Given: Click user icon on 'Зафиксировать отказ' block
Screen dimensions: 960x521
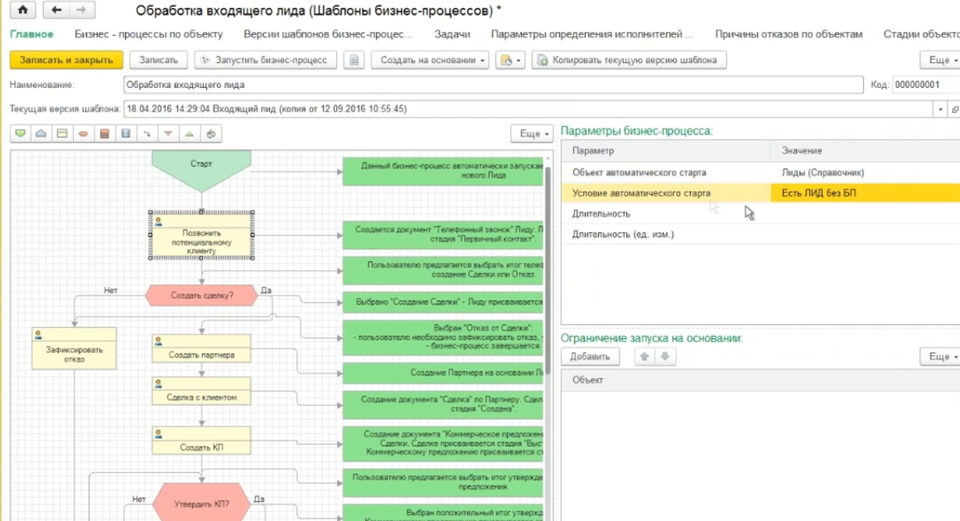Looking at the screenshot, I should (39, 335).
